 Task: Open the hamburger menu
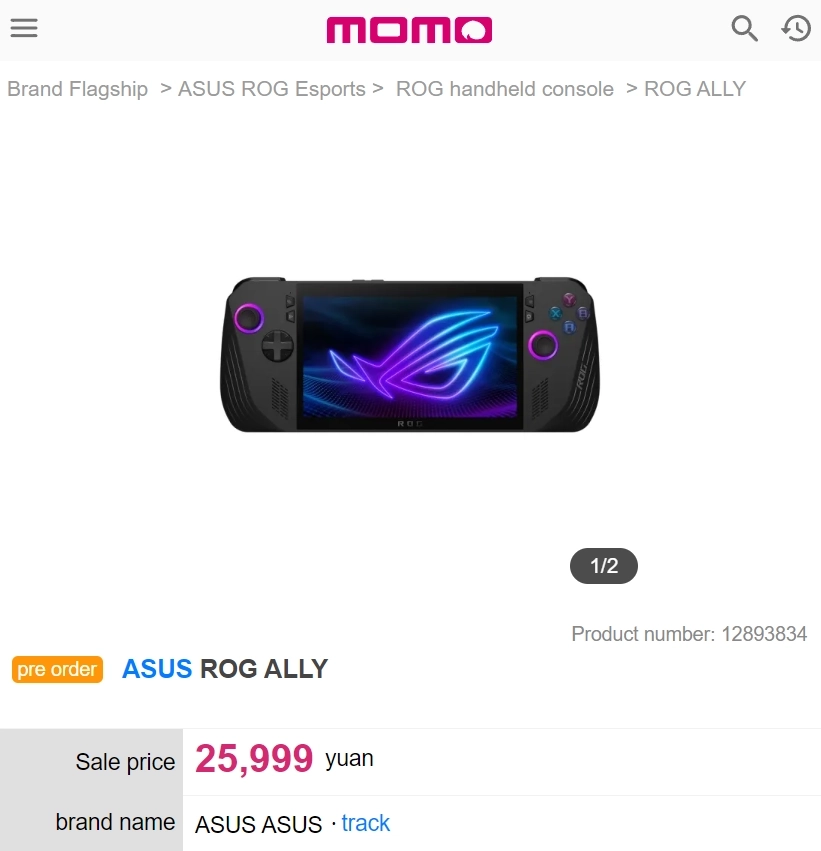point(24,28)
